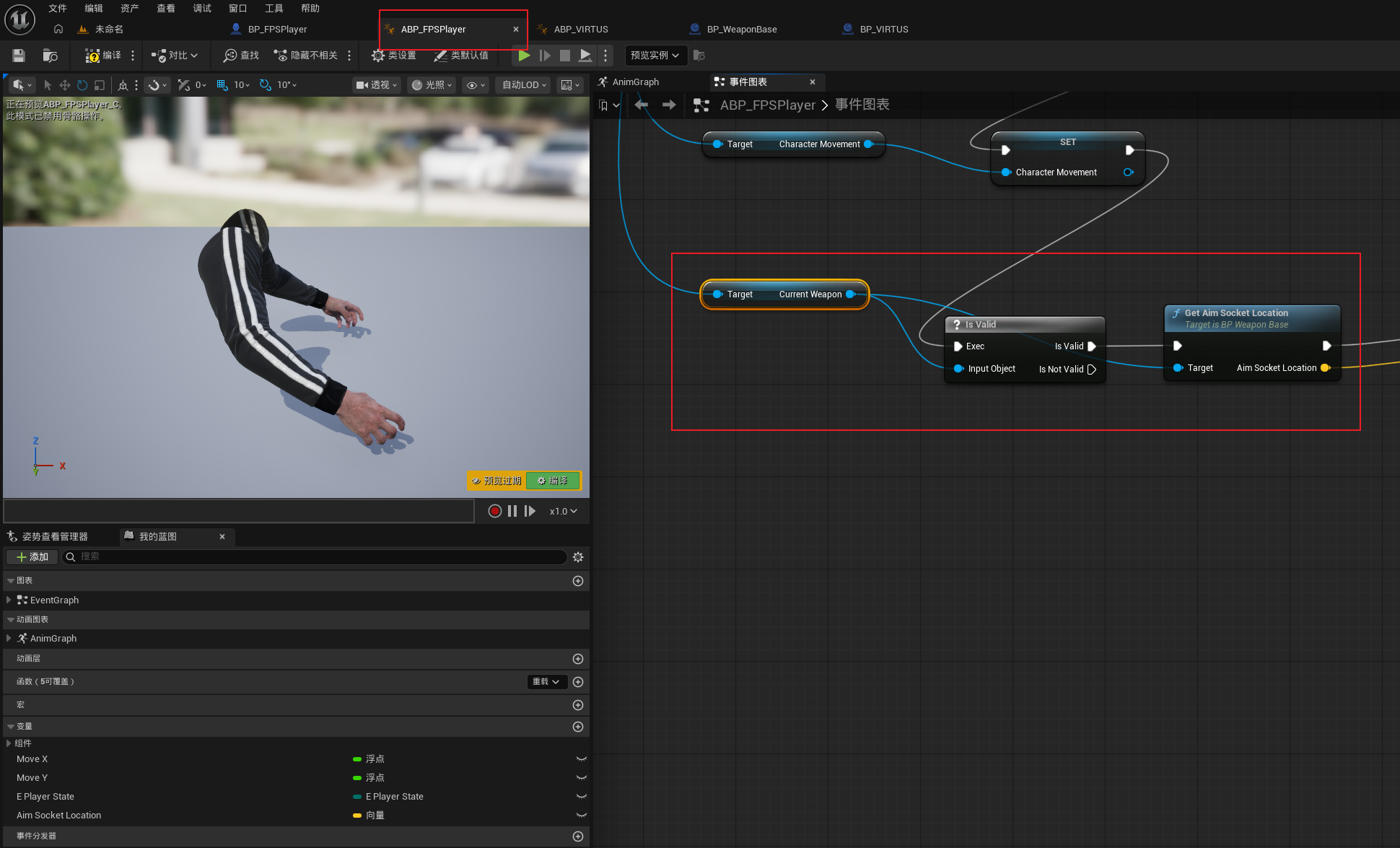Collapse the 图表 (Graphs) section
This screenshot has height=848, width=1400.
[x=11, y=581]
